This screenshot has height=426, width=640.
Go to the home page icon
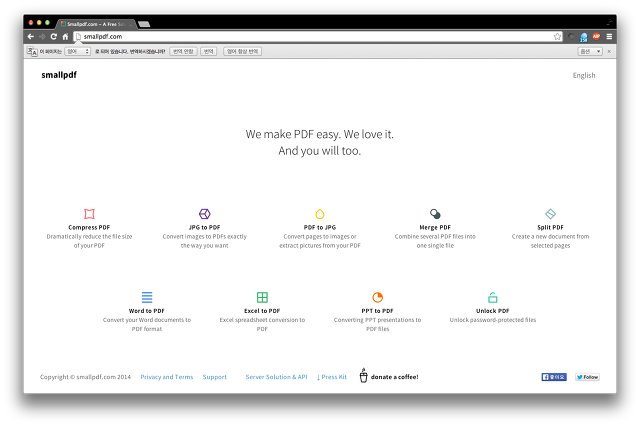point(65,36)
